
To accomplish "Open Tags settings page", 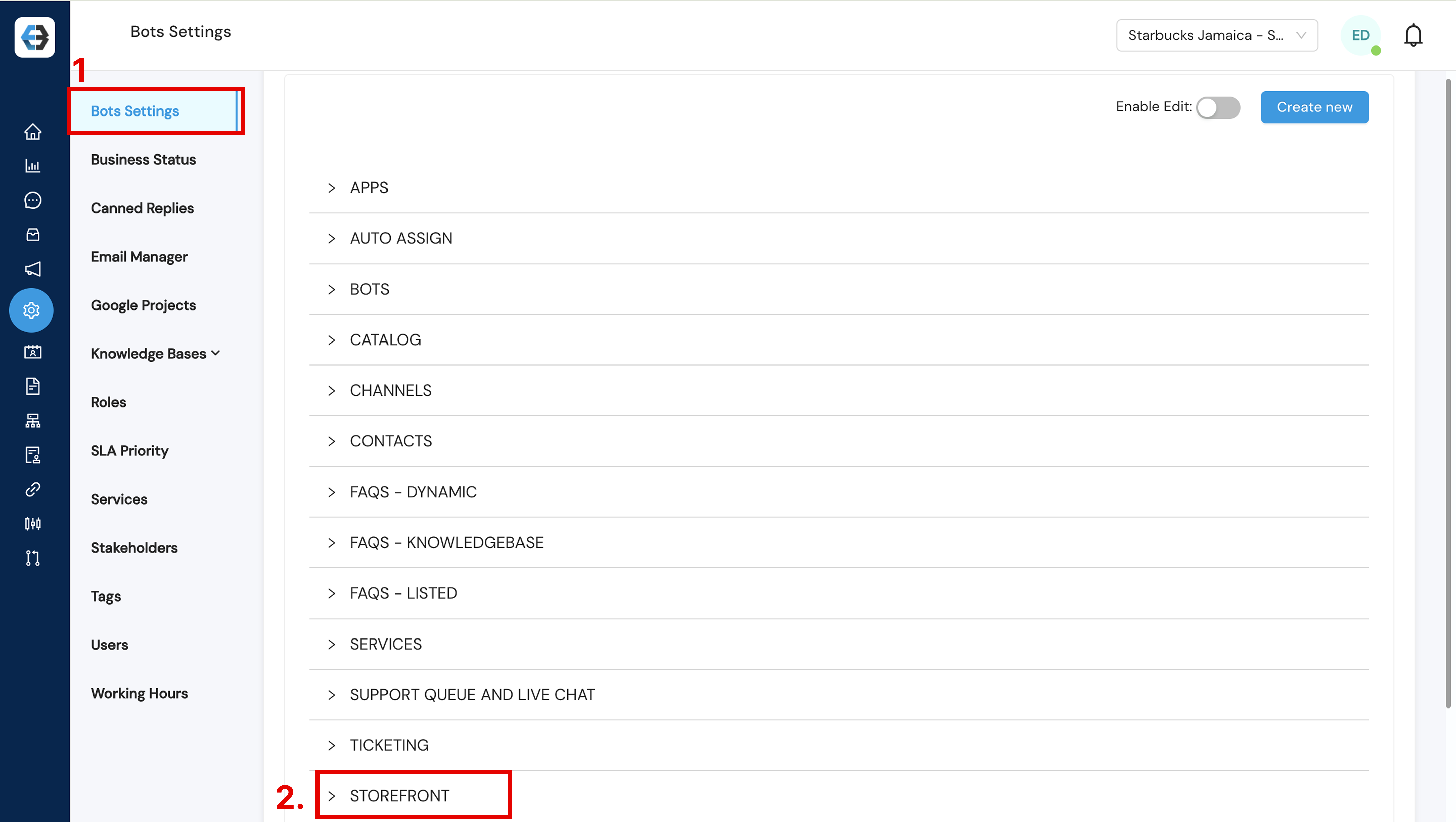I will coord(106,597).
